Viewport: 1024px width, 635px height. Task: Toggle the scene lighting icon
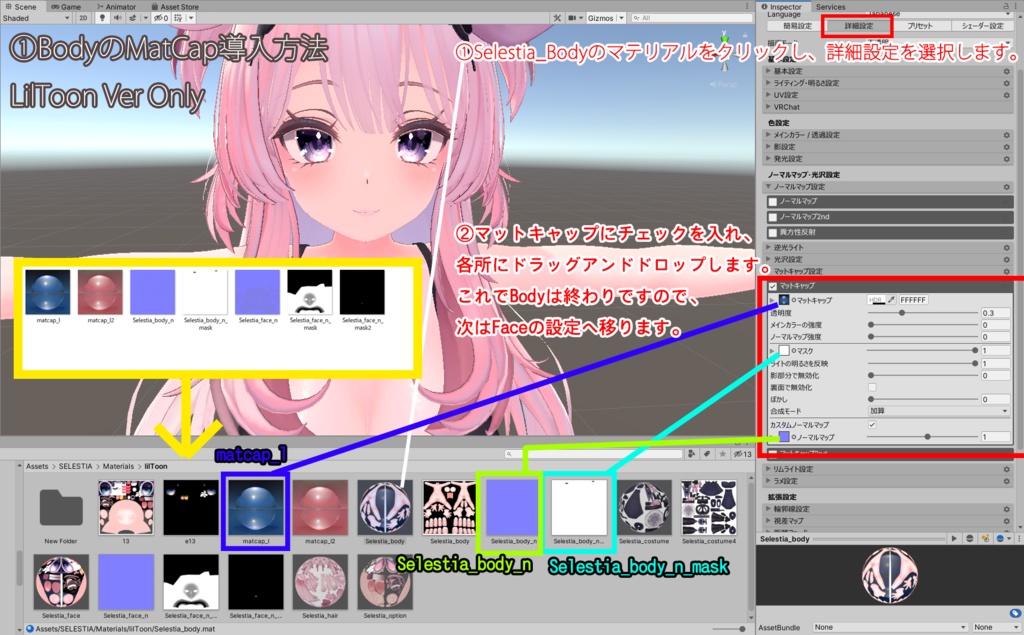(103, 18)
